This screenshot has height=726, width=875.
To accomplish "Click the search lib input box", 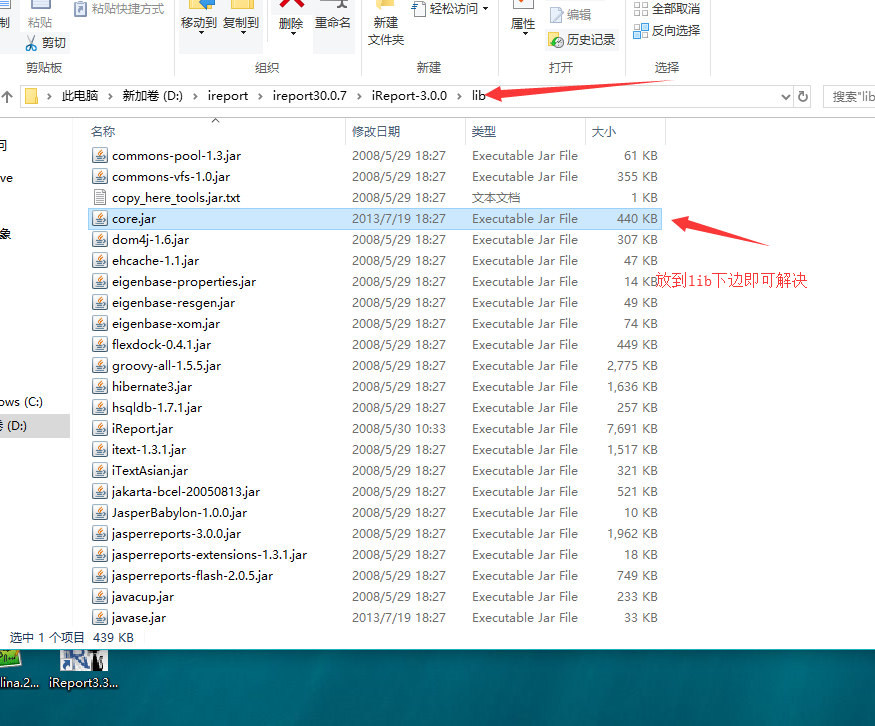I will point(849,97).
